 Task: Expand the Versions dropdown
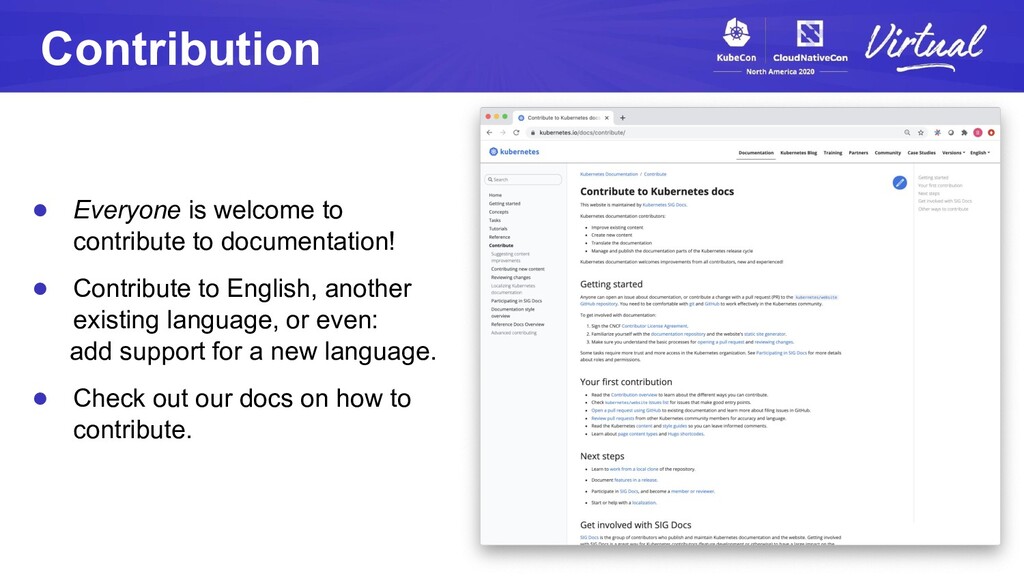pos(953,153)
